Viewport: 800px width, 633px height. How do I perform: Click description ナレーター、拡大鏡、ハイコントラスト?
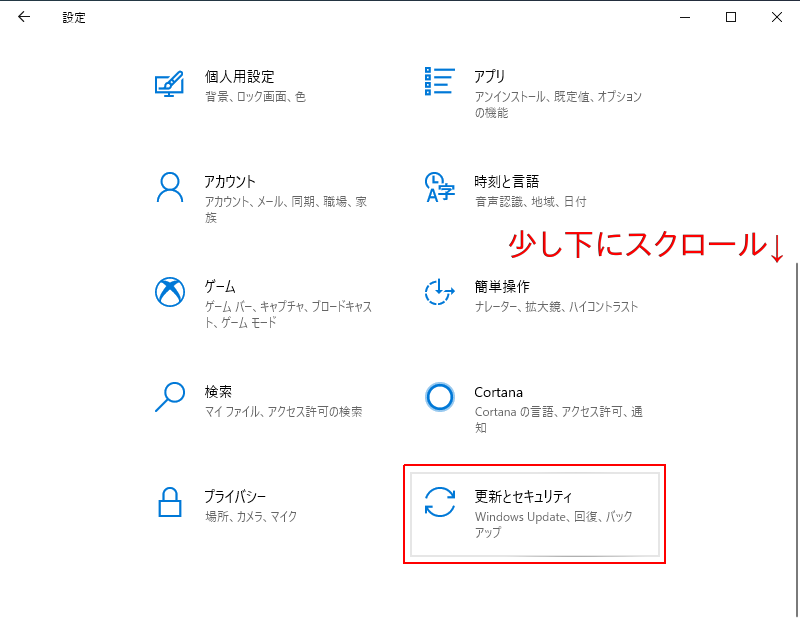click(556, 307)
